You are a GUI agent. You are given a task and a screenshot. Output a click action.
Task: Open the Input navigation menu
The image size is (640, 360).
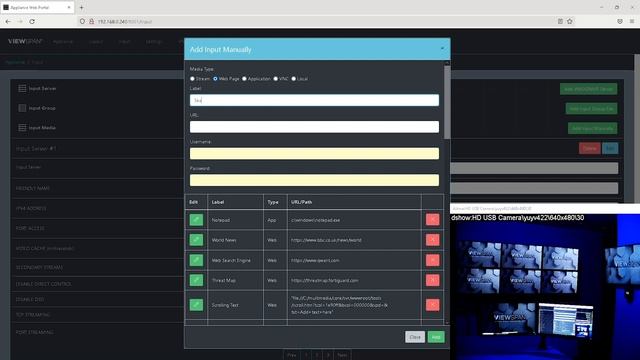pos(124,42)
